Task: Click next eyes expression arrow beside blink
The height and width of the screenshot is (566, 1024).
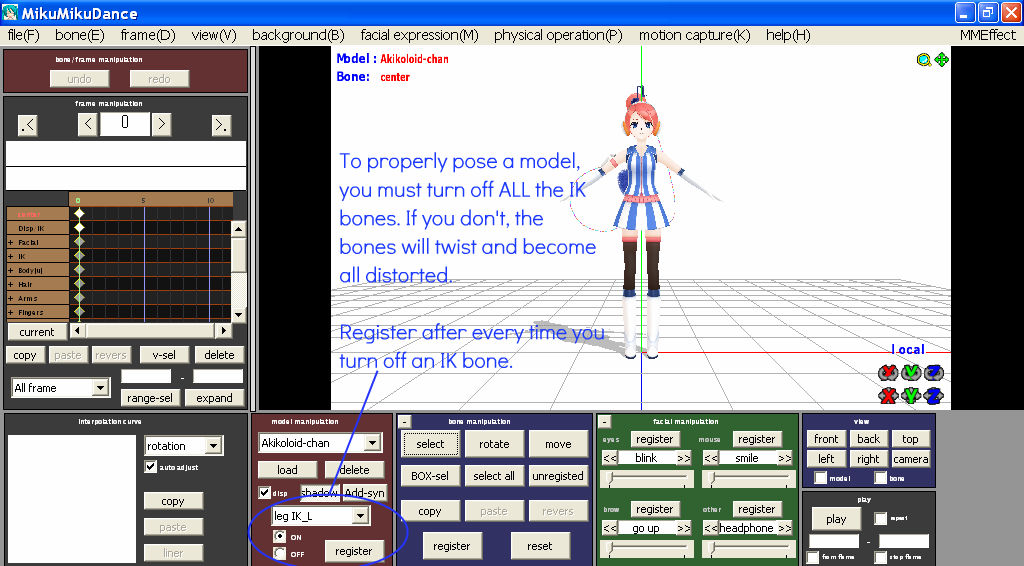Action: 684,458
